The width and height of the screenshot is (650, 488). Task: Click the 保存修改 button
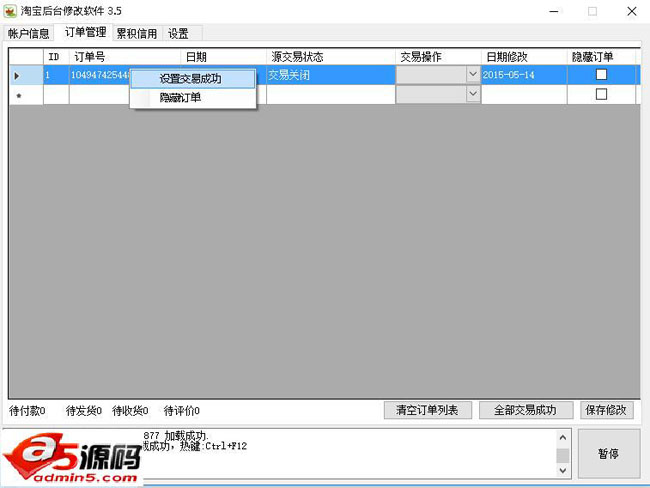pos(606,410)
